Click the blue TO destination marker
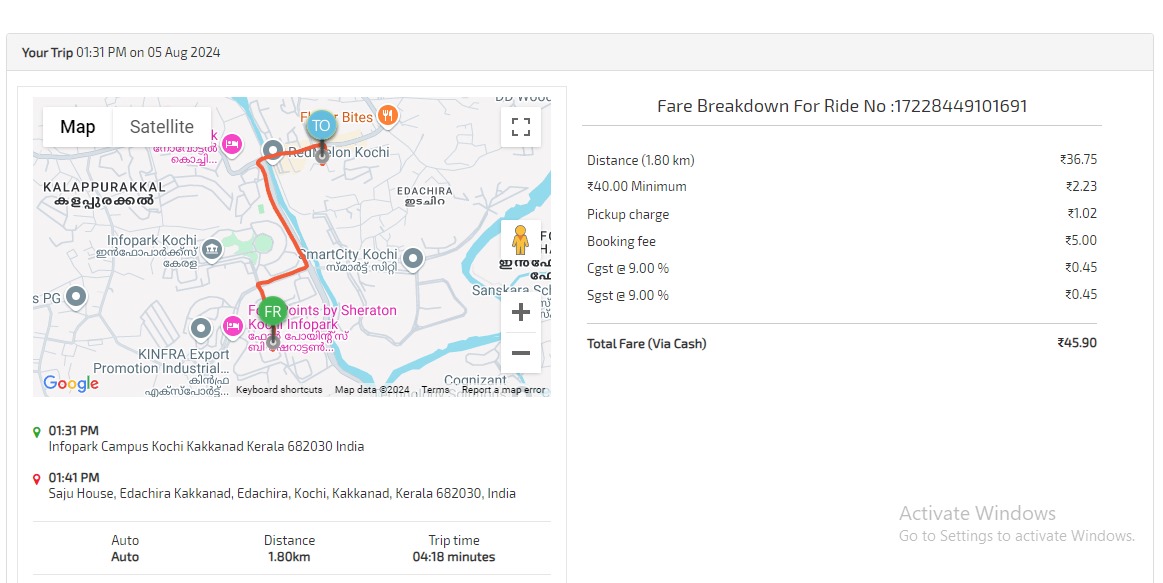The height and width of the screenshot is (583, 1163). (x=321, y=126)
